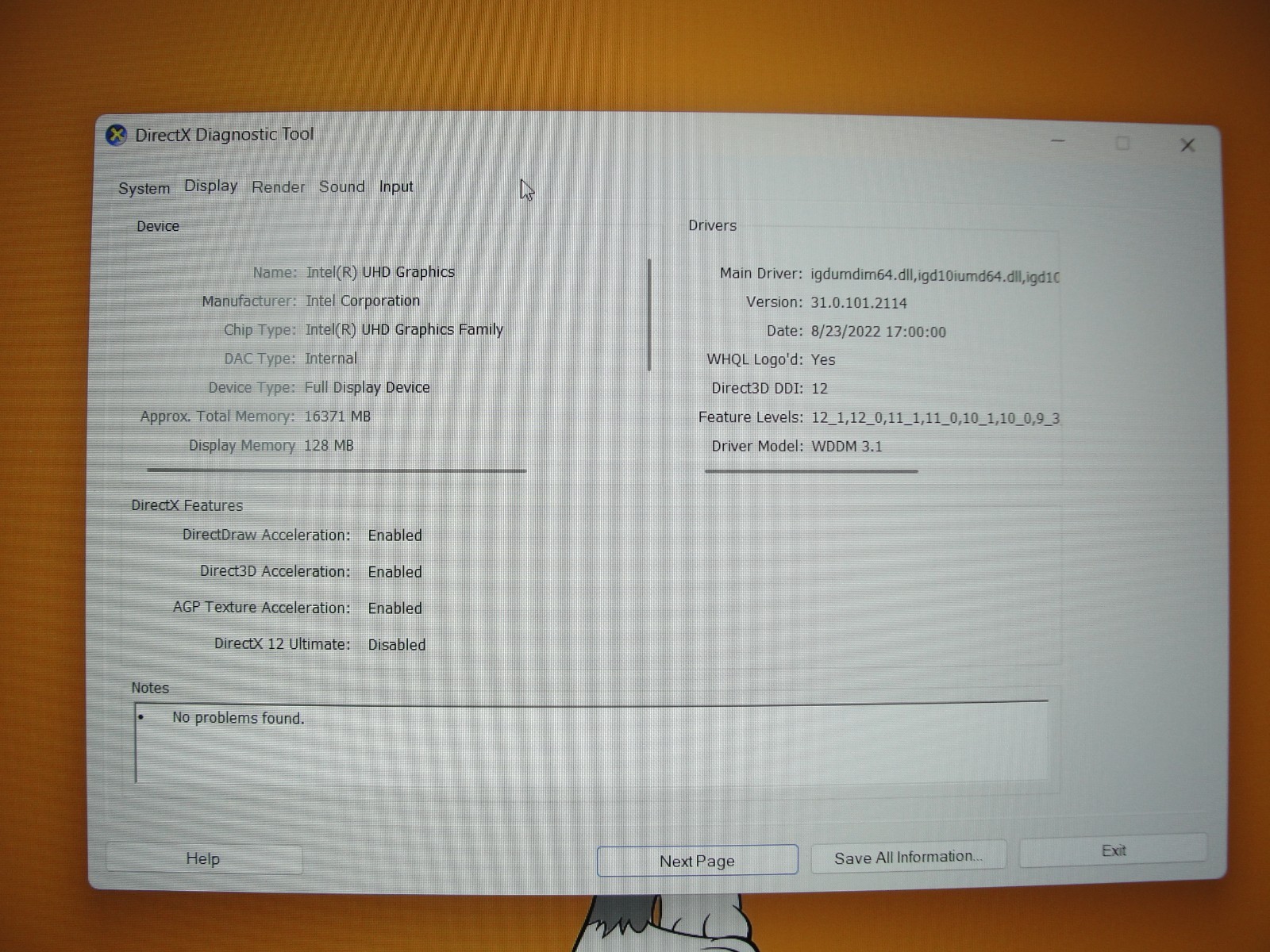Viewport: 1270px width, 952px height.
Task: Click the WHQL Logo'd value 'Yes'
Action: click(x=823, y=359)
